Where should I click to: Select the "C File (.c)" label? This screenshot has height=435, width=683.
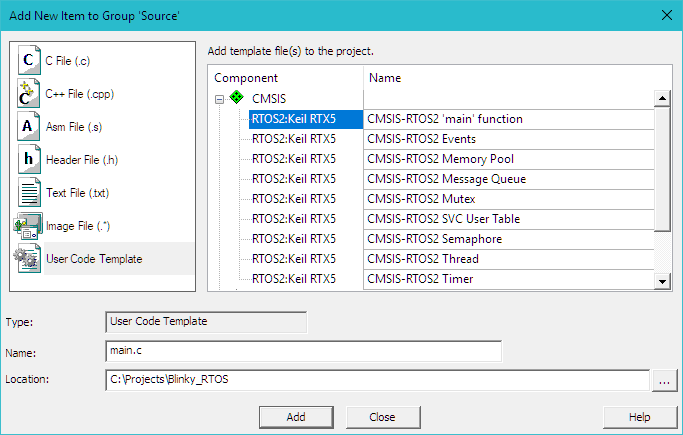click(x=68, y=61)
